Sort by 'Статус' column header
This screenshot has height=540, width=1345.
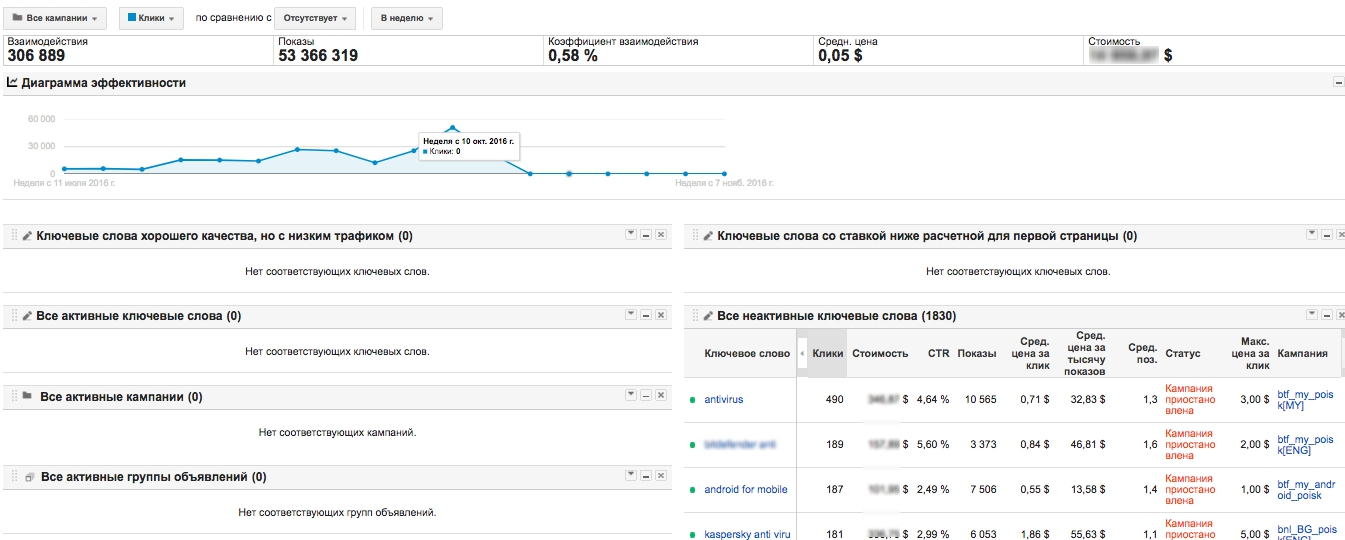pos(1182,353)
